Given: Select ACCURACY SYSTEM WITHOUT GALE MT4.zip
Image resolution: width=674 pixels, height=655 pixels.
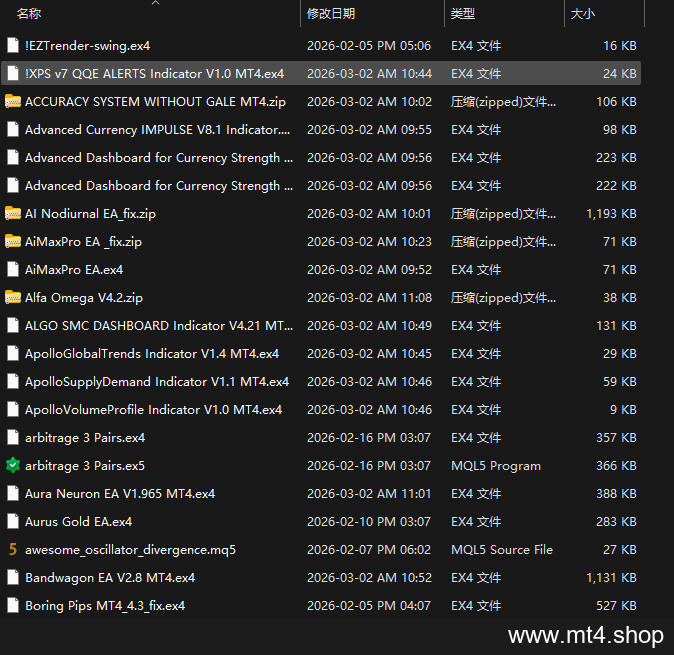Looking at the screenshot, I should click(x=155, y=101).
